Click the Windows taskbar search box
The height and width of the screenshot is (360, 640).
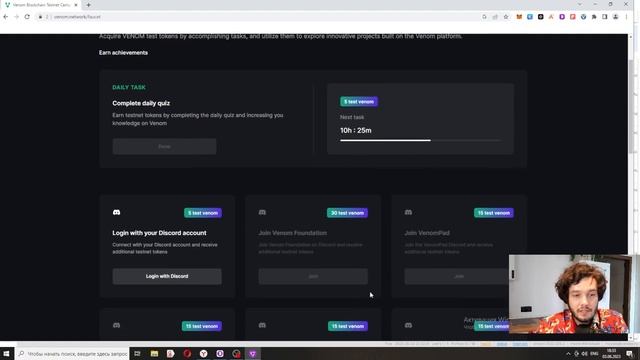[73, 353]
